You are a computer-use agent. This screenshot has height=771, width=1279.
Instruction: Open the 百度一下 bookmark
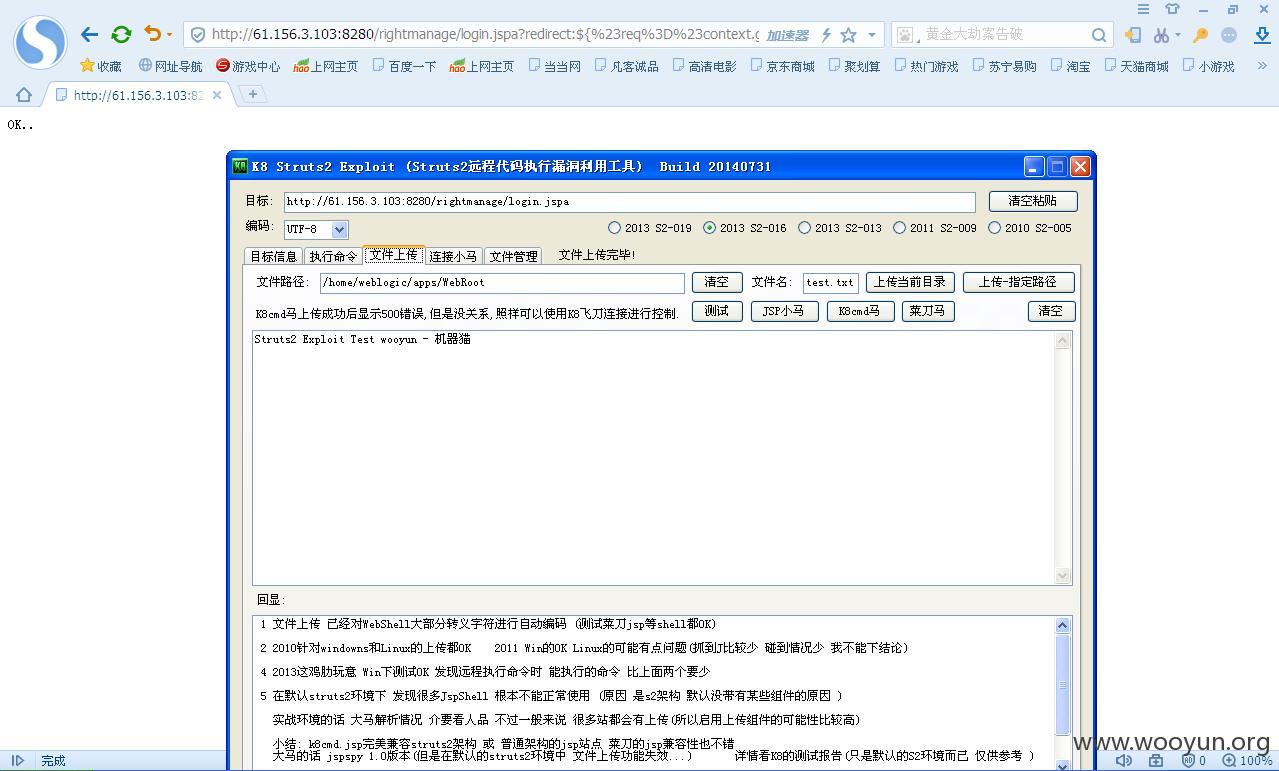pyautogui.click(x=404, y=66)
